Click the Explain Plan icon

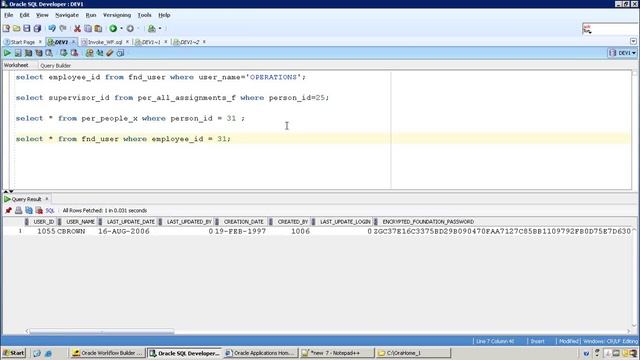(28, 53)
